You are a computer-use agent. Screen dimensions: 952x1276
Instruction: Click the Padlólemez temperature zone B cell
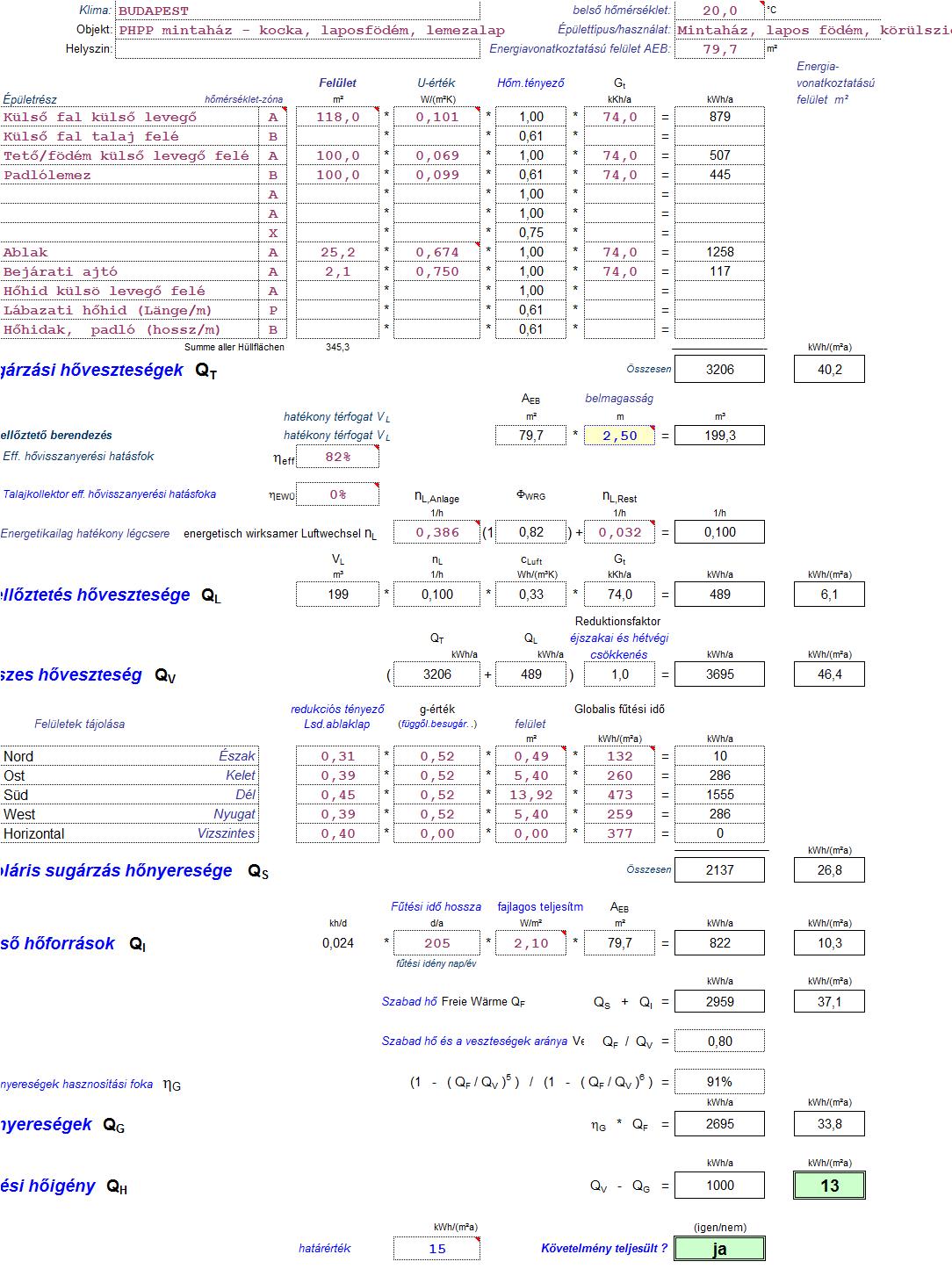click(x=273, y=175)
